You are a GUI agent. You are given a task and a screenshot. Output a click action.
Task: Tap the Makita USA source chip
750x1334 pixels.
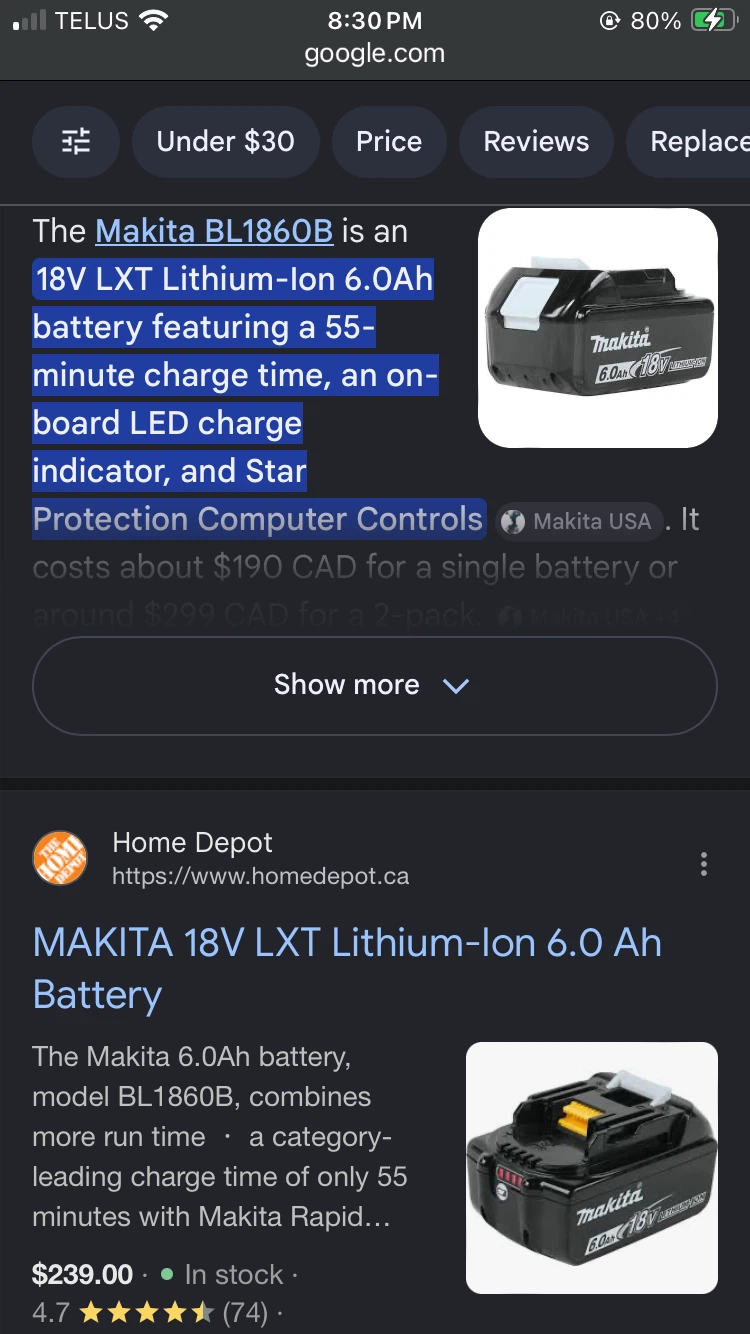click(580, 521)
